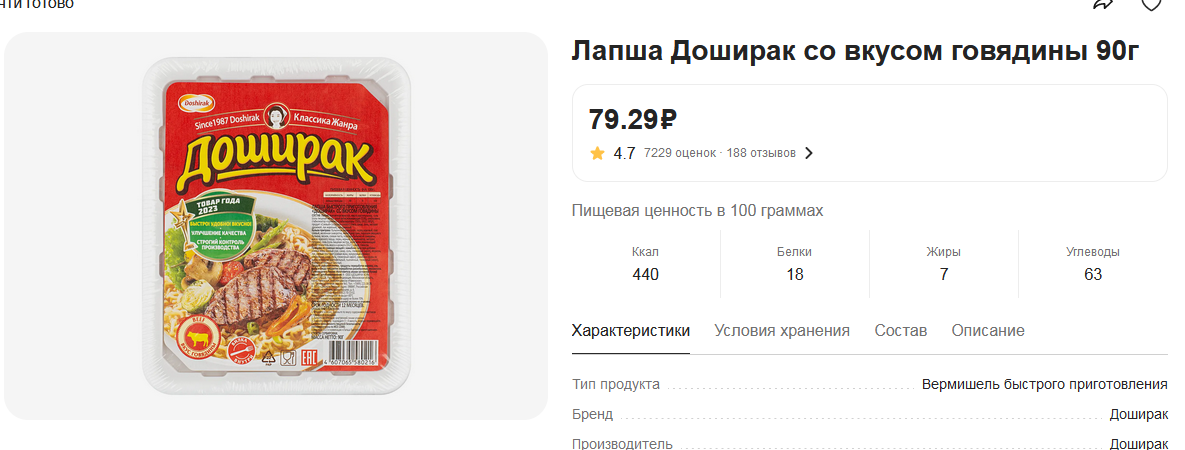This screenshot has width=1185, height=450.
Task: Click the 79.29₽ price
Action: (633, 119)
